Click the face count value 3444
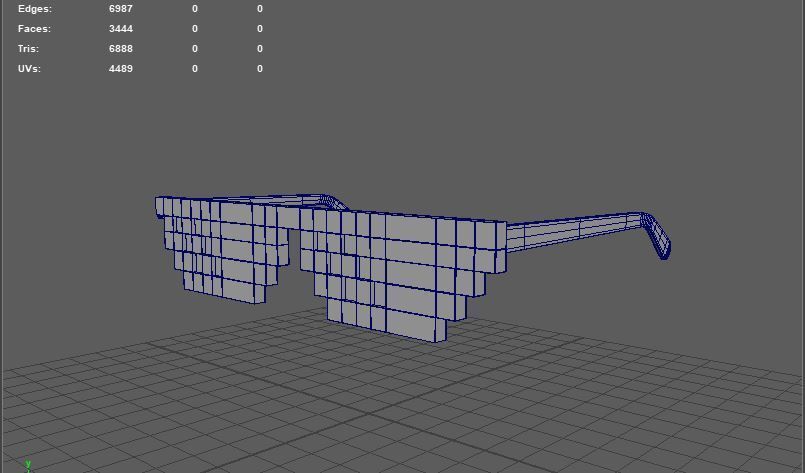 point(121,29)
